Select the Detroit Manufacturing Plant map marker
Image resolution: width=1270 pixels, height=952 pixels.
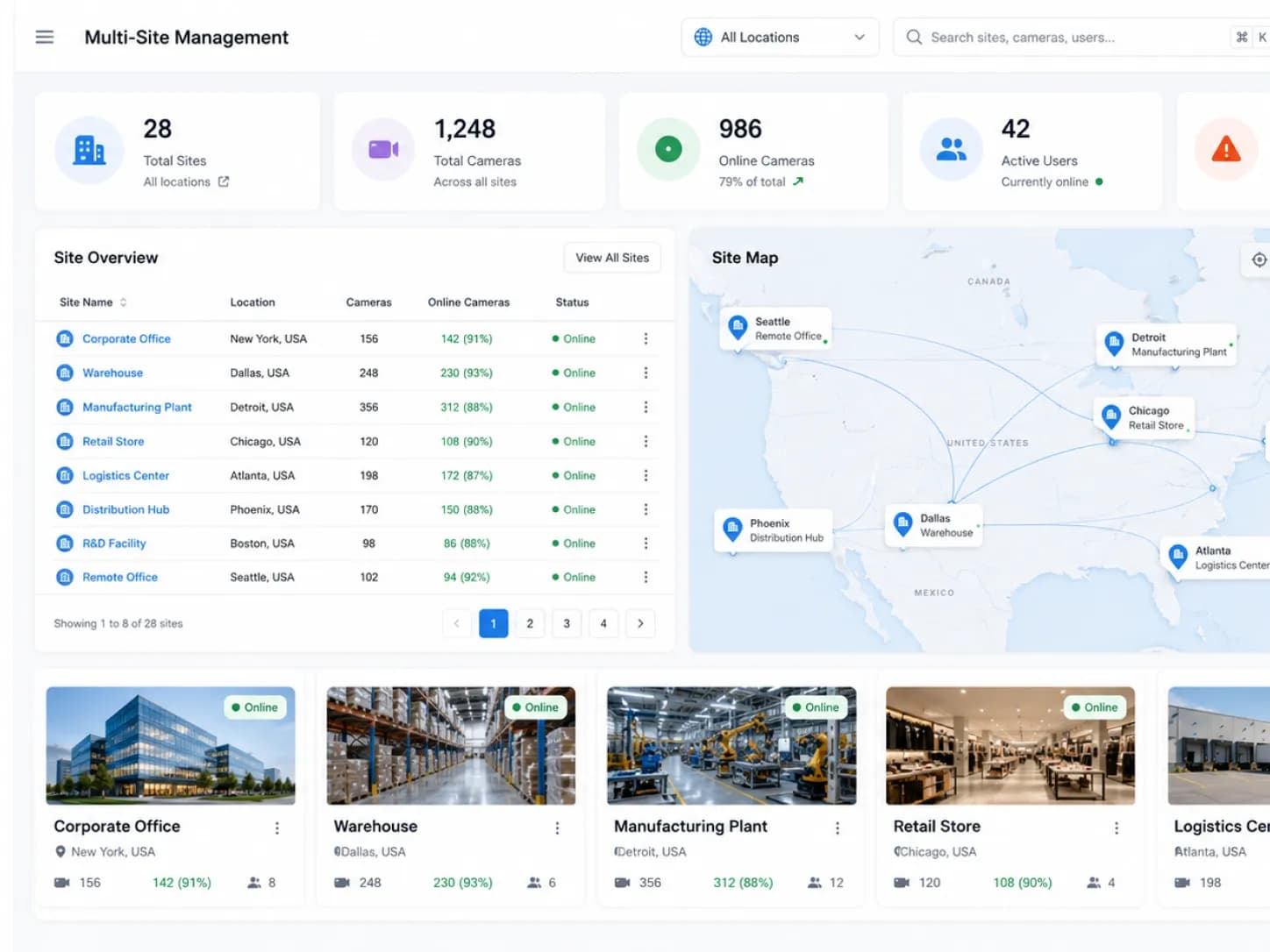click(x=1167, y=345)
